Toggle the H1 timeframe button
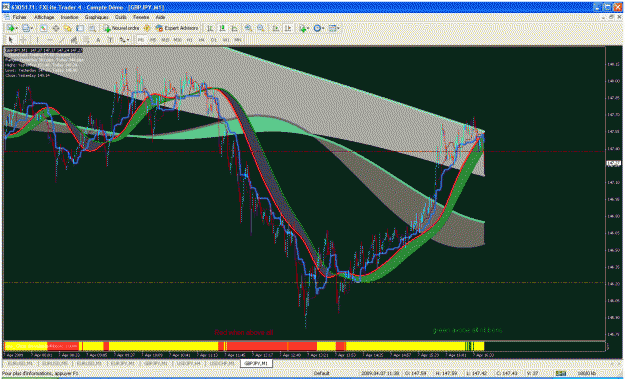Image resolution: width=625 pixels, height=379 pixels. pyautogui.click(x=189, y=39)
